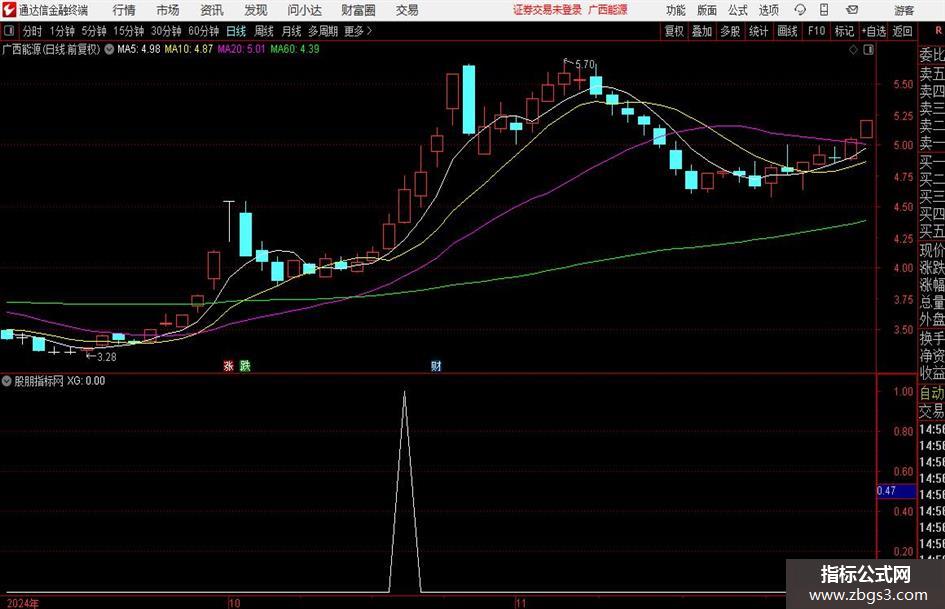Click the 游客 user label
The height and width of the screenshot is (609, 945).
904,10
